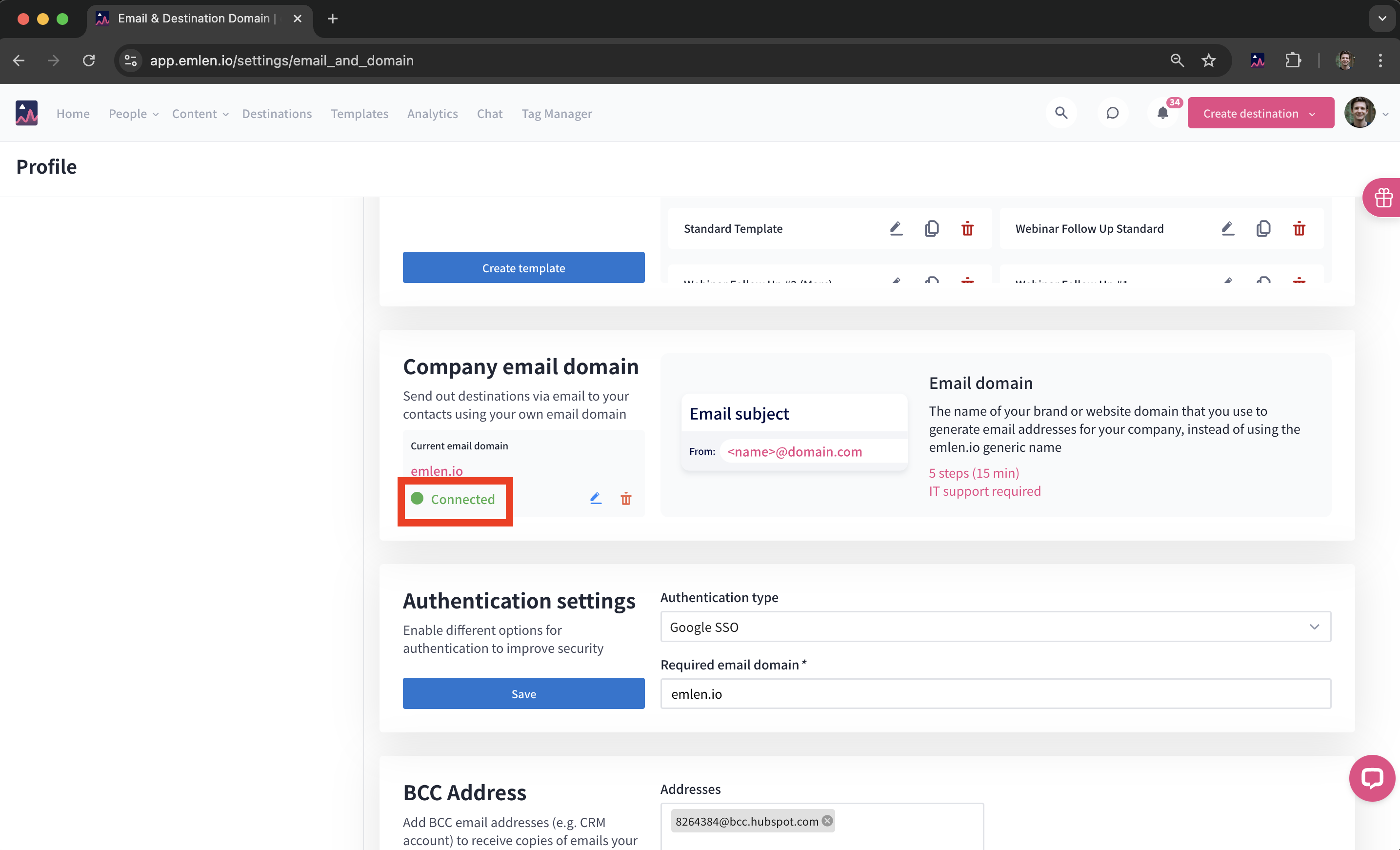This screenshot has height=850, width=1400.
Task: Expand the Content navigation menu
Action: [x=200, y=114]
